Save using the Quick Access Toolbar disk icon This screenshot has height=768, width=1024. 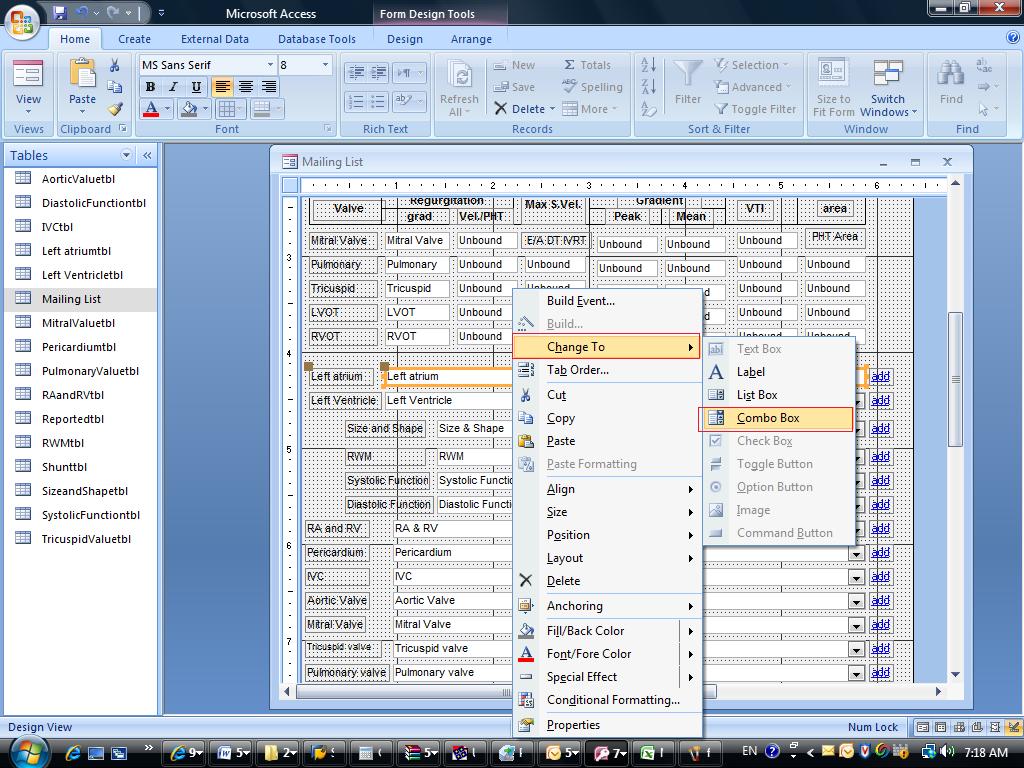click(x=60, y=13)
